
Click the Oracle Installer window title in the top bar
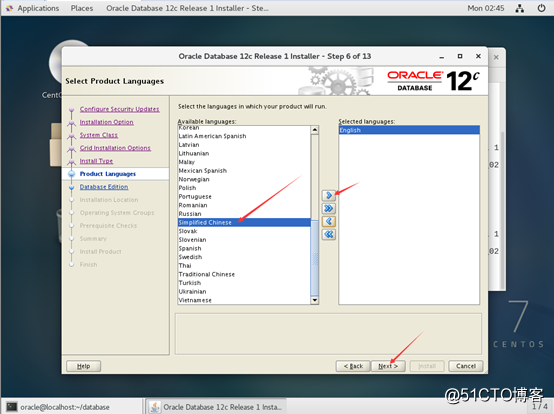[x=187, y=8]
